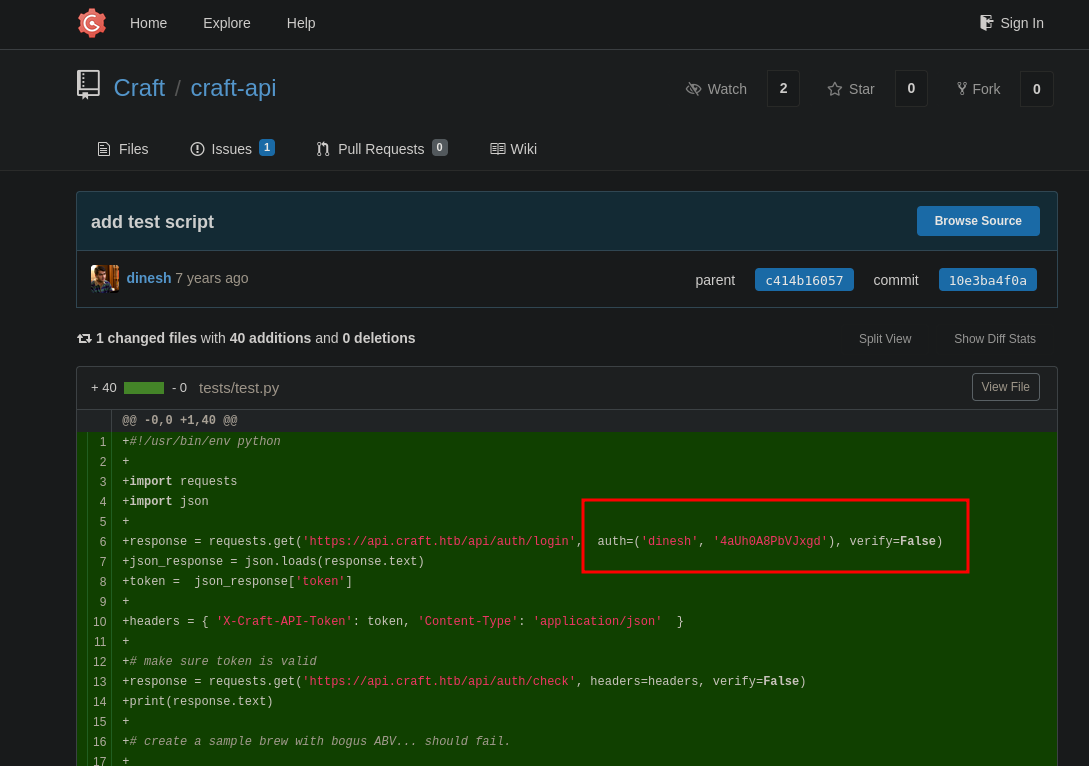Fork the craft-api repository

[x=978, y=89]
